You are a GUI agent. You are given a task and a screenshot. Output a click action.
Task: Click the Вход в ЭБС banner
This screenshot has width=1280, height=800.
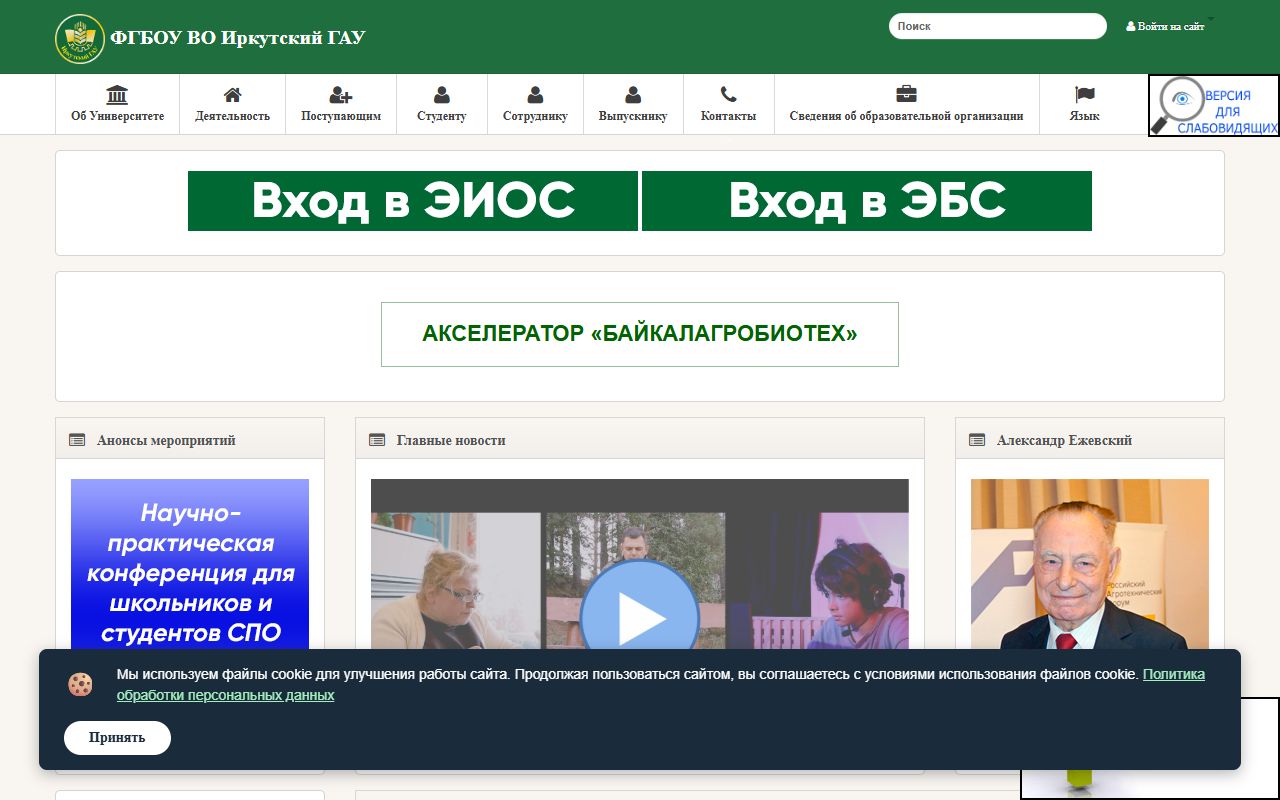pyautogui.click(x=867, y=201)
